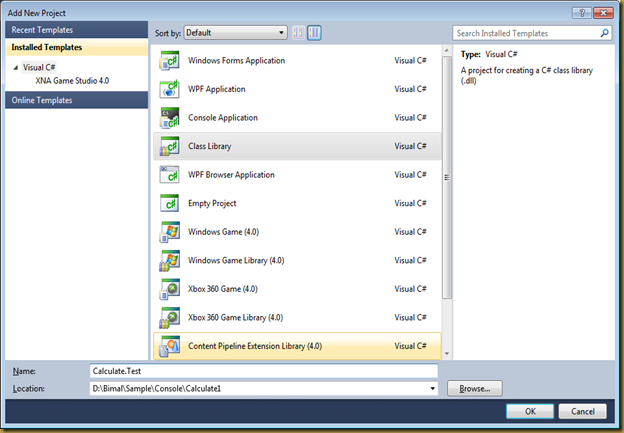Select the WPF Browser Application name text
624x433 pixels.
point(231,175)
